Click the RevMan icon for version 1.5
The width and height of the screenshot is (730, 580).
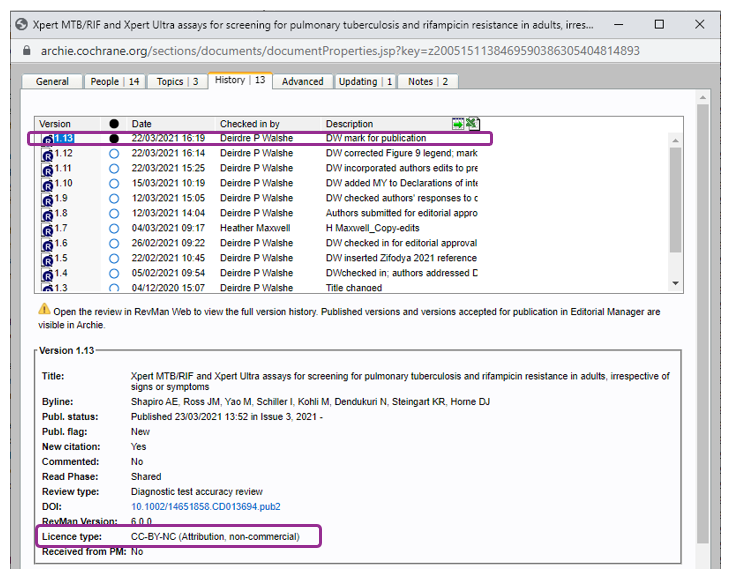pos(47,259)
